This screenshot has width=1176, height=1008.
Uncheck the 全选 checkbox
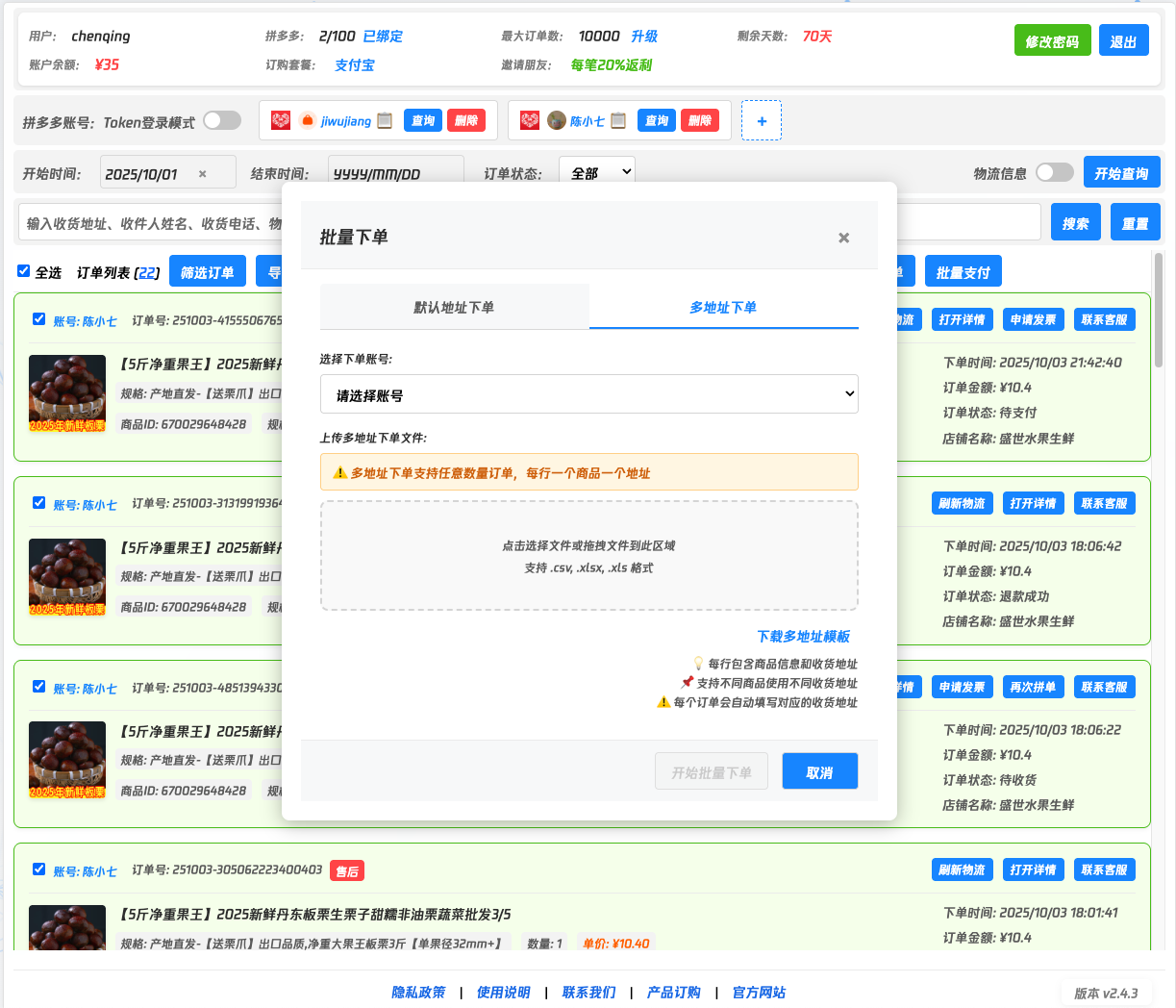(24, 271)
